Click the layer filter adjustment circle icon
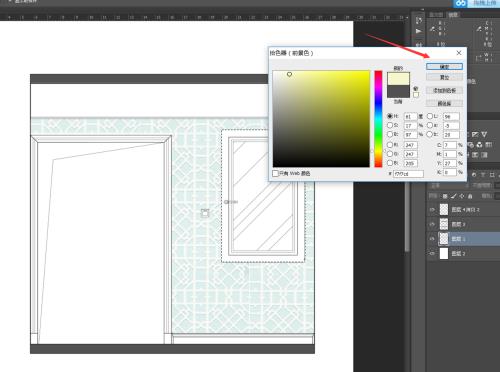This screenshot has height=372, width=500. click(x=474, y=175)
